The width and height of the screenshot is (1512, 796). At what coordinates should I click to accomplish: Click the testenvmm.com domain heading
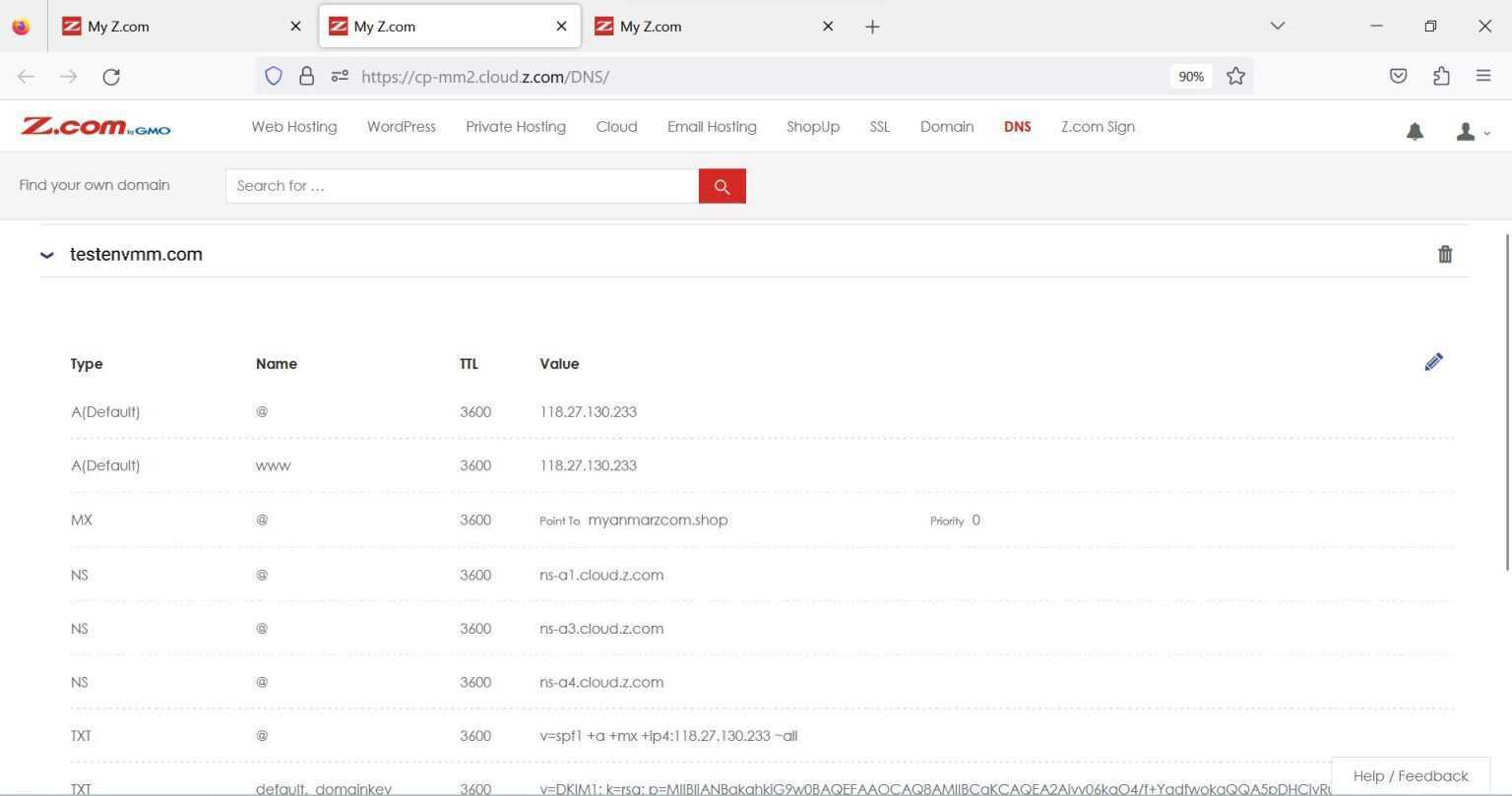[136, 254]
